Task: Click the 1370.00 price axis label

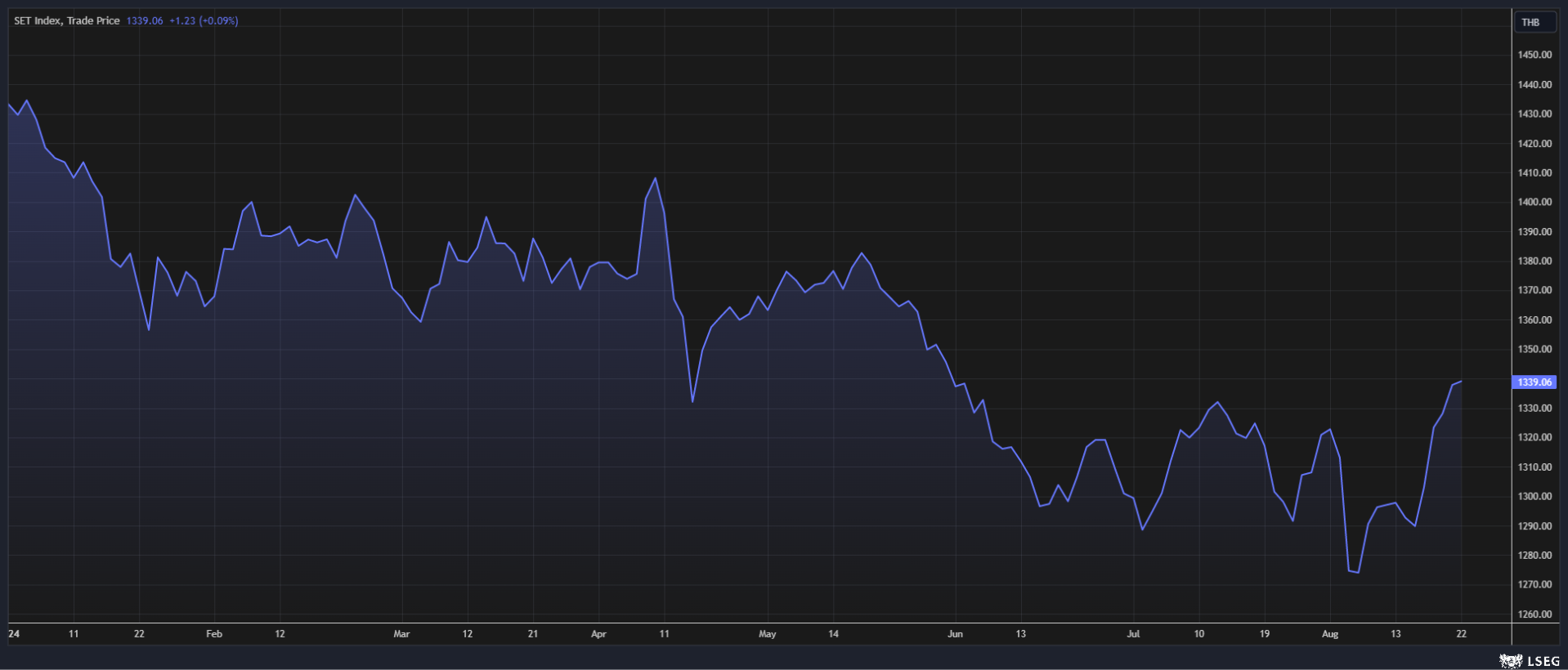Action: tap(1534, 290)
